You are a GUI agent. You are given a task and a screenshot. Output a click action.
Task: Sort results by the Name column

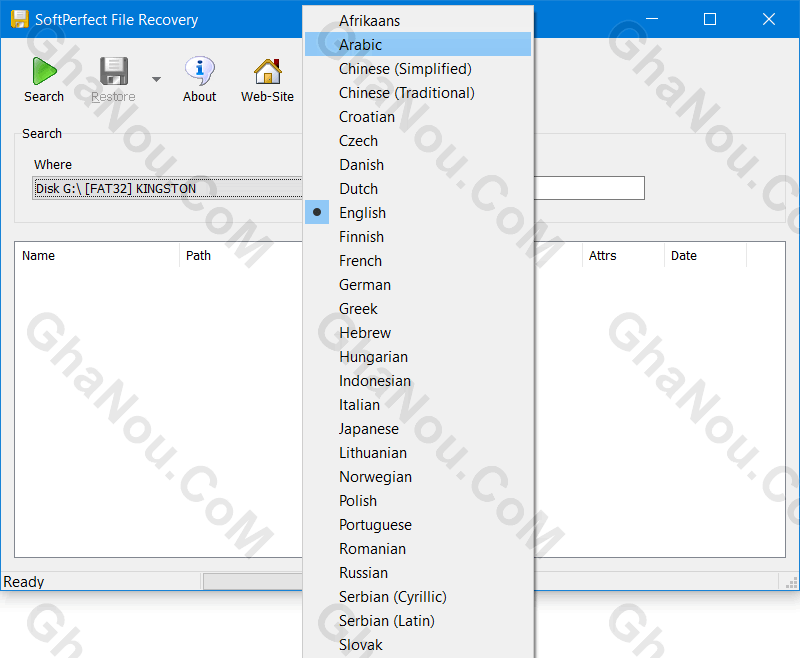click(x=97, y=255)
